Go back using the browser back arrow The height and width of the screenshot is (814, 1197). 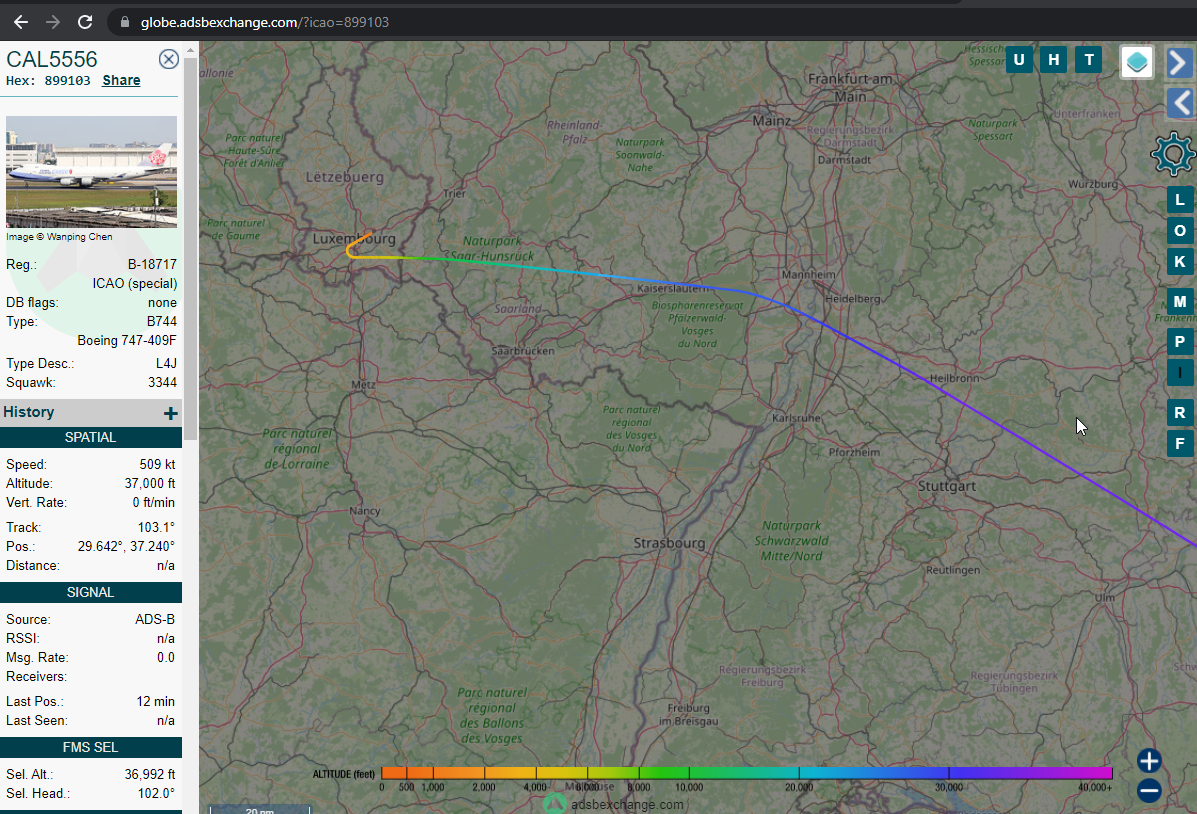click(x=21, y=22)
